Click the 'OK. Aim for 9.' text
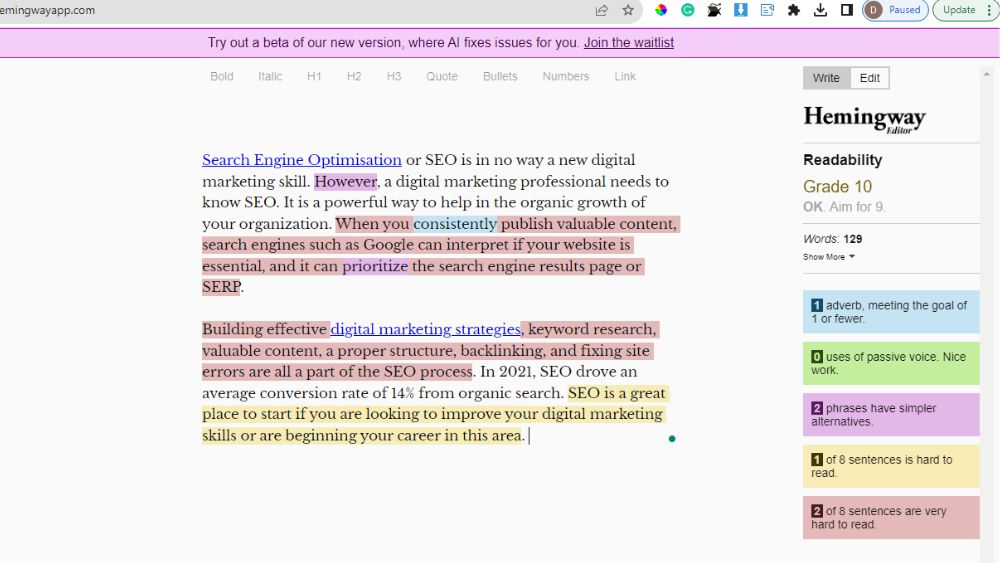Screen dimensions: 1000x563 [x=844, y=207]
